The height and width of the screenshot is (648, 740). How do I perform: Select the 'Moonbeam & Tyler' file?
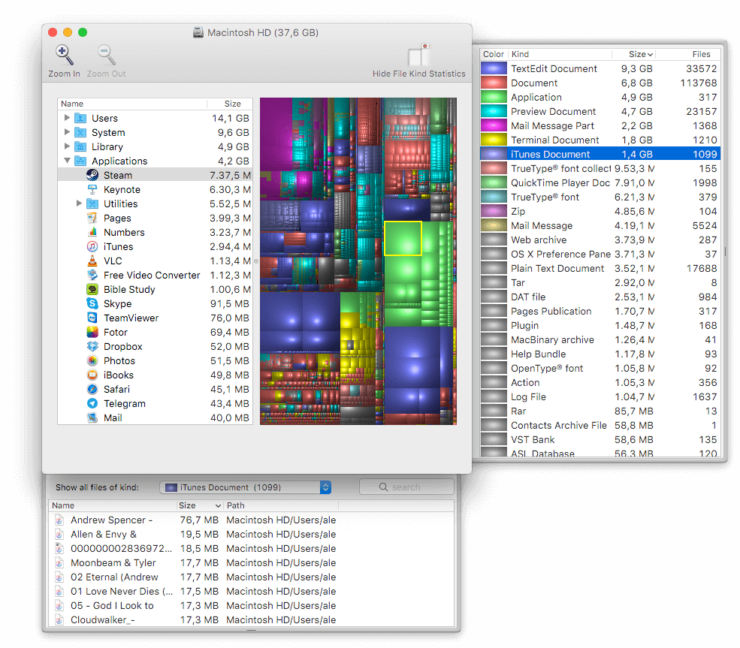(252, 563)
